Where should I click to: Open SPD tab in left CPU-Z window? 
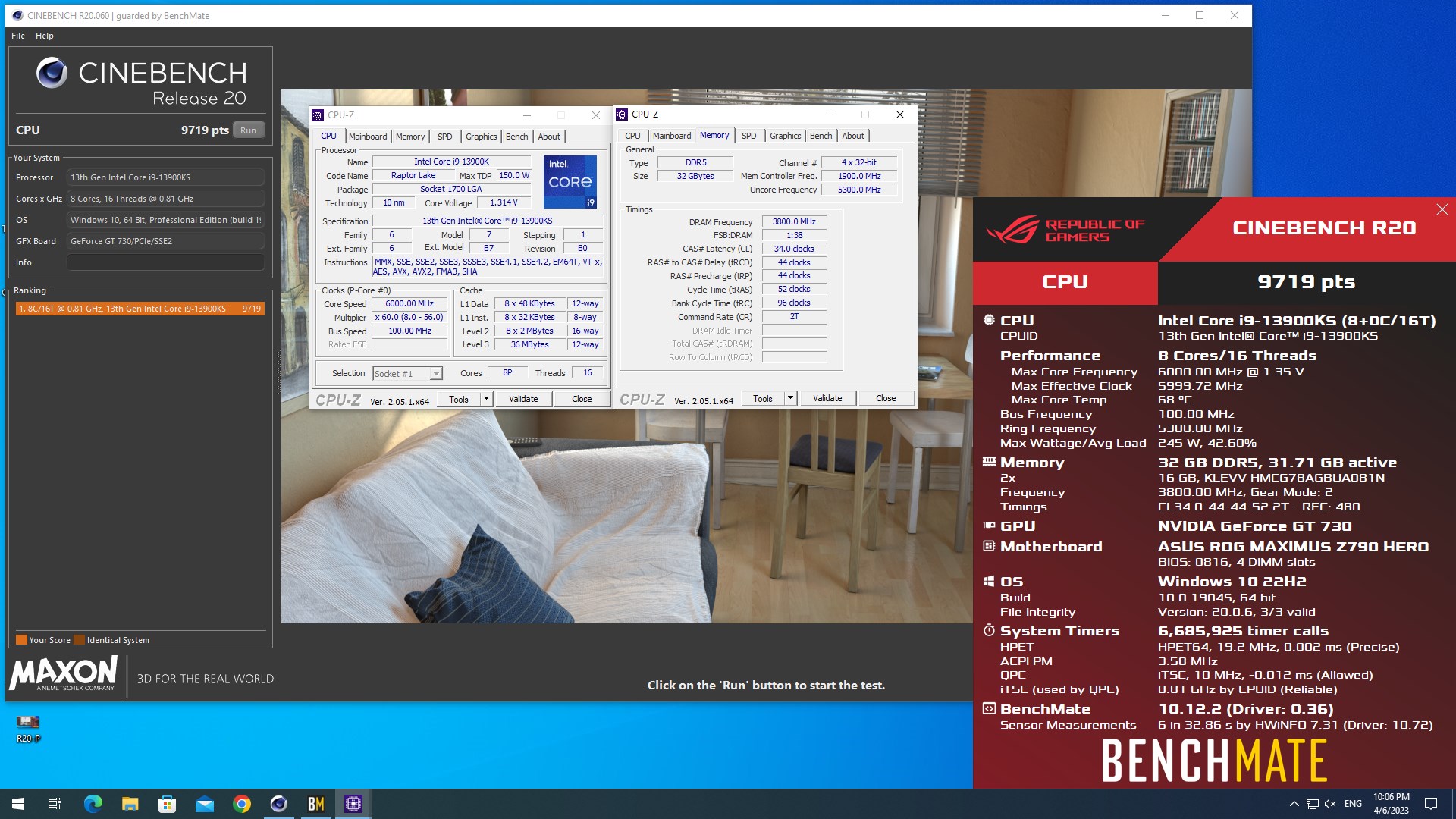pos(444,136)
